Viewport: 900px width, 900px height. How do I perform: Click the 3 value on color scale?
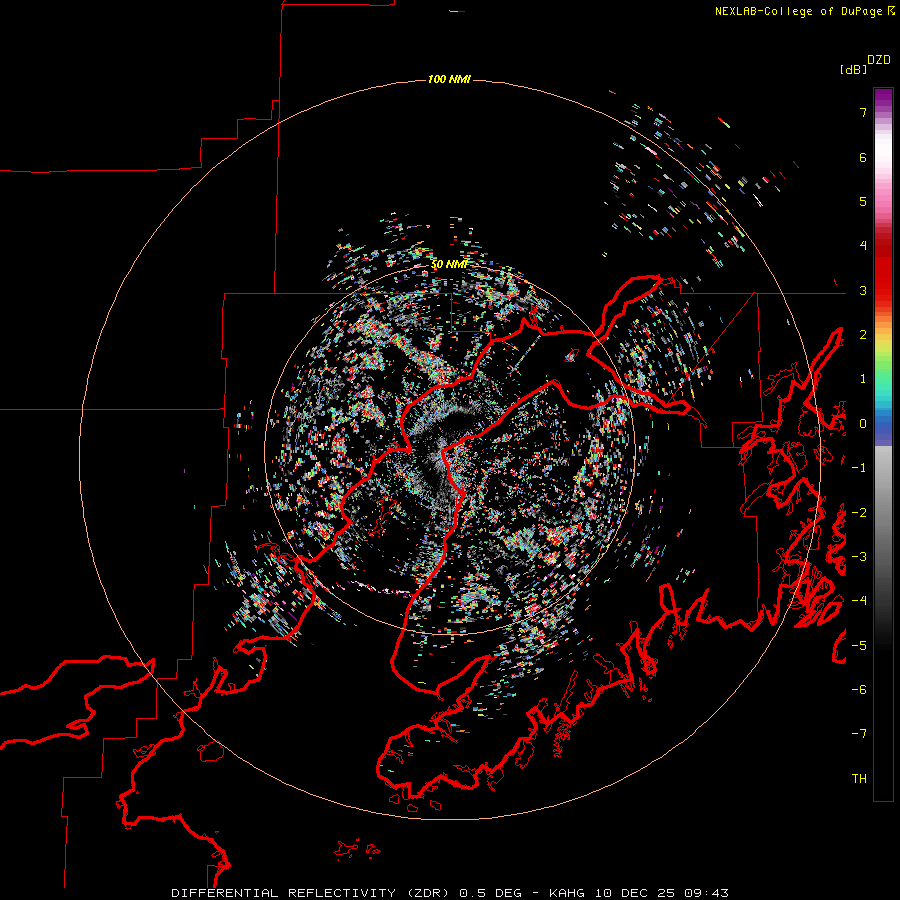863,290
